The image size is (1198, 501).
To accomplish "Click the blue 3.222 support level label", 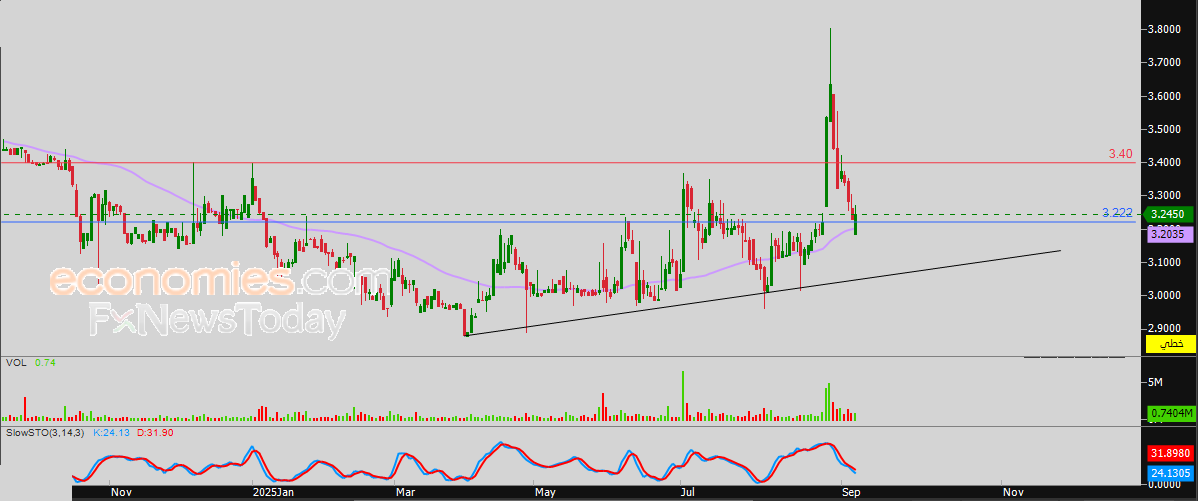I will (x=1116, y=212).
